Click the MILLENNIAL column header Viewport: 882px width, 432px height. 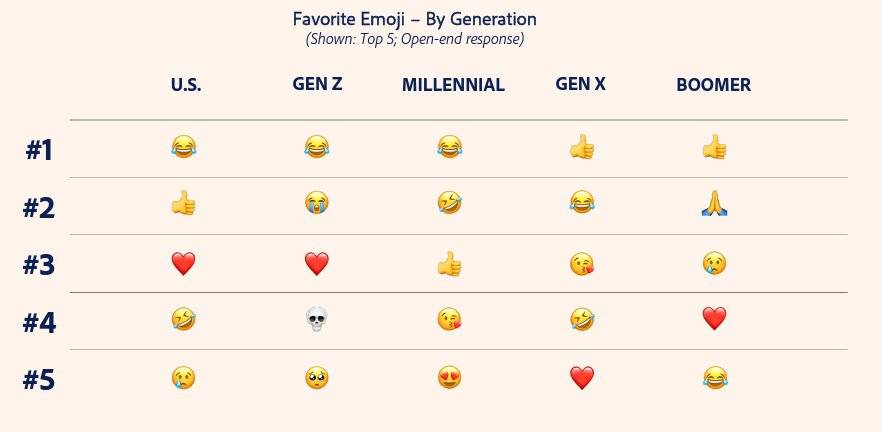coord(453,85)
